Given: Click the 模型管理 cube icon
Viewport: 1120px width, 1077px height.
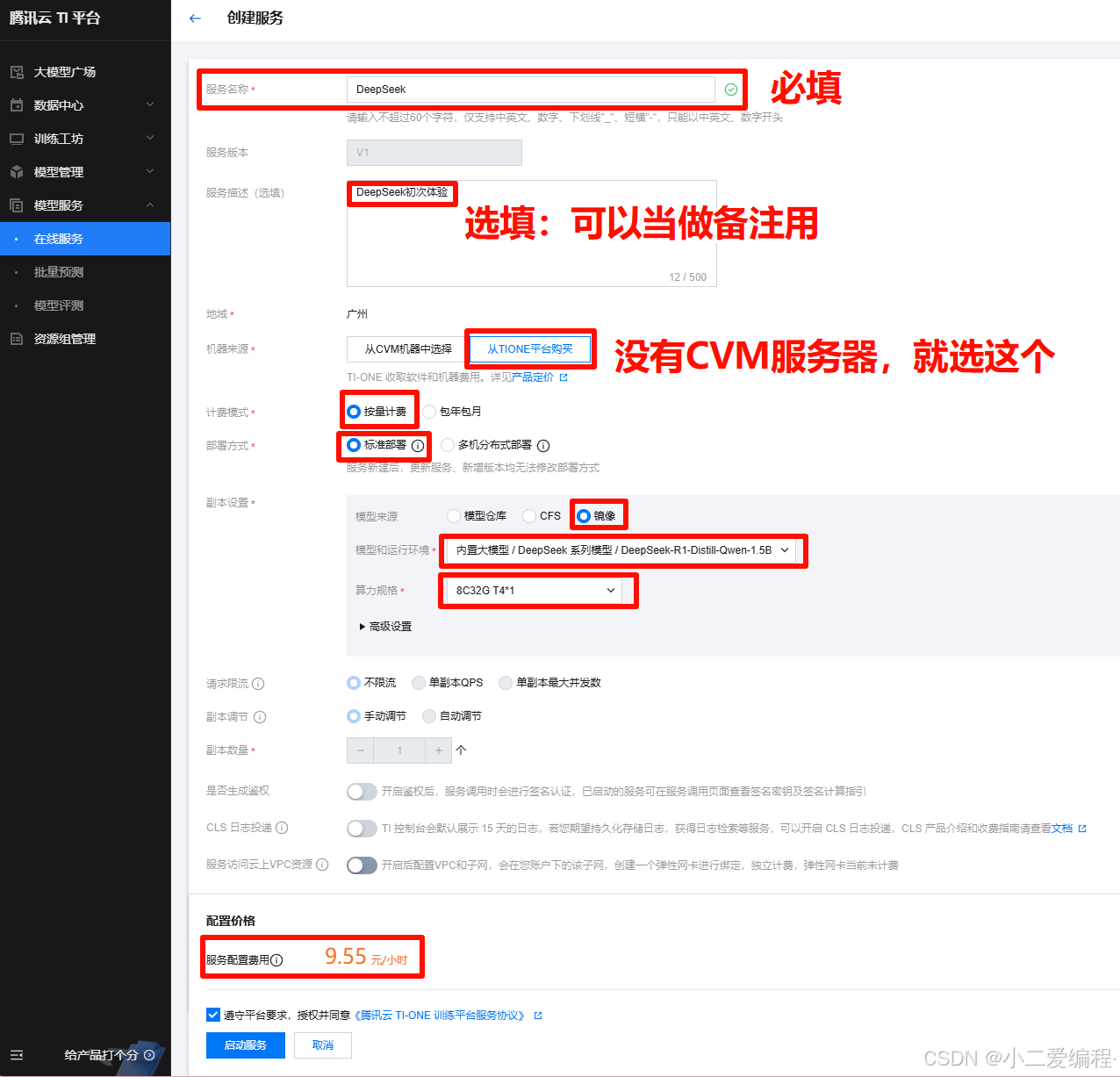Looking at the screenshot, I should click(17, 172).
